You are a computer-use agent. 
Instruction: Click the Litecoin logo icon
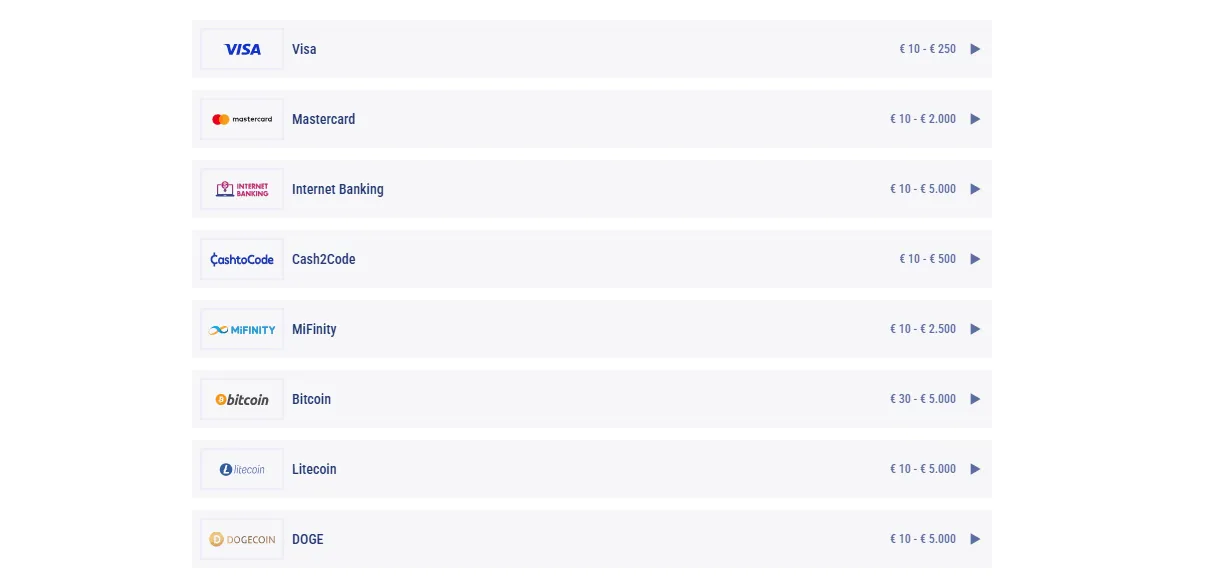pyautogui.click(x=242, y=469)
